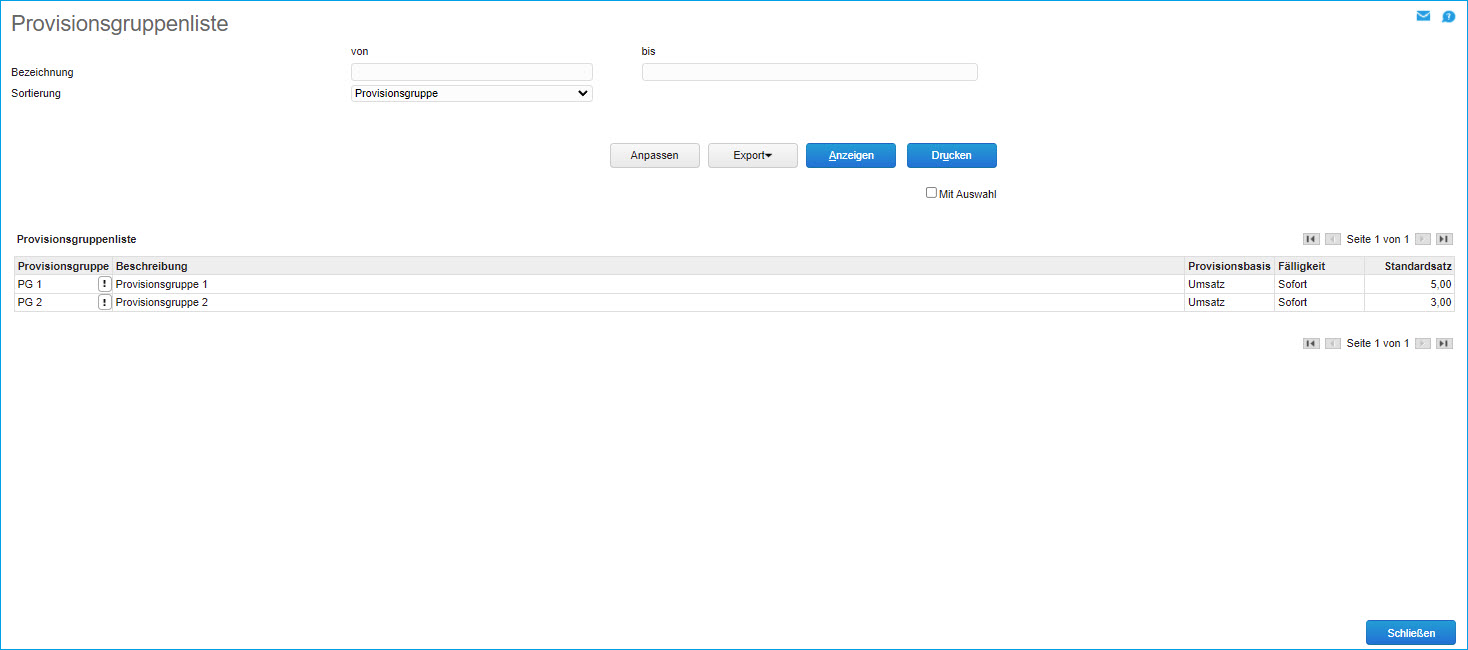Image resolution: width=1468 pixels, height=650 pixels.
Task: Go to last page in lower pager
Action: [x=1444, y=343]
